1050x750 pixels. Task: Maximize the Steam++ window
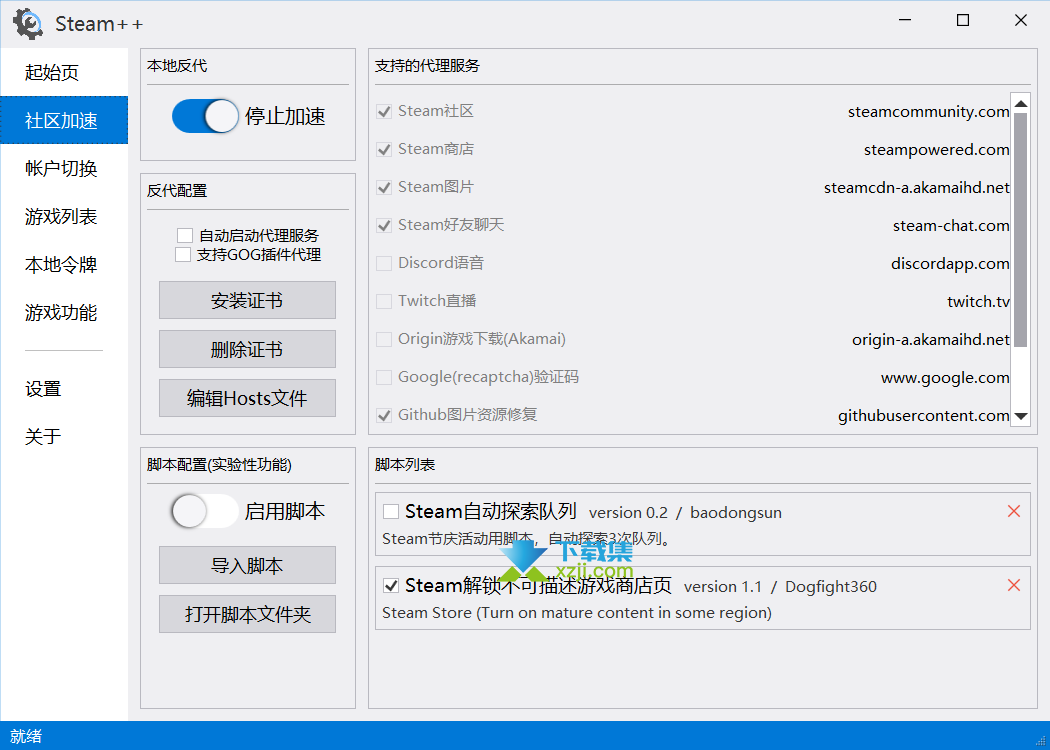963,21
